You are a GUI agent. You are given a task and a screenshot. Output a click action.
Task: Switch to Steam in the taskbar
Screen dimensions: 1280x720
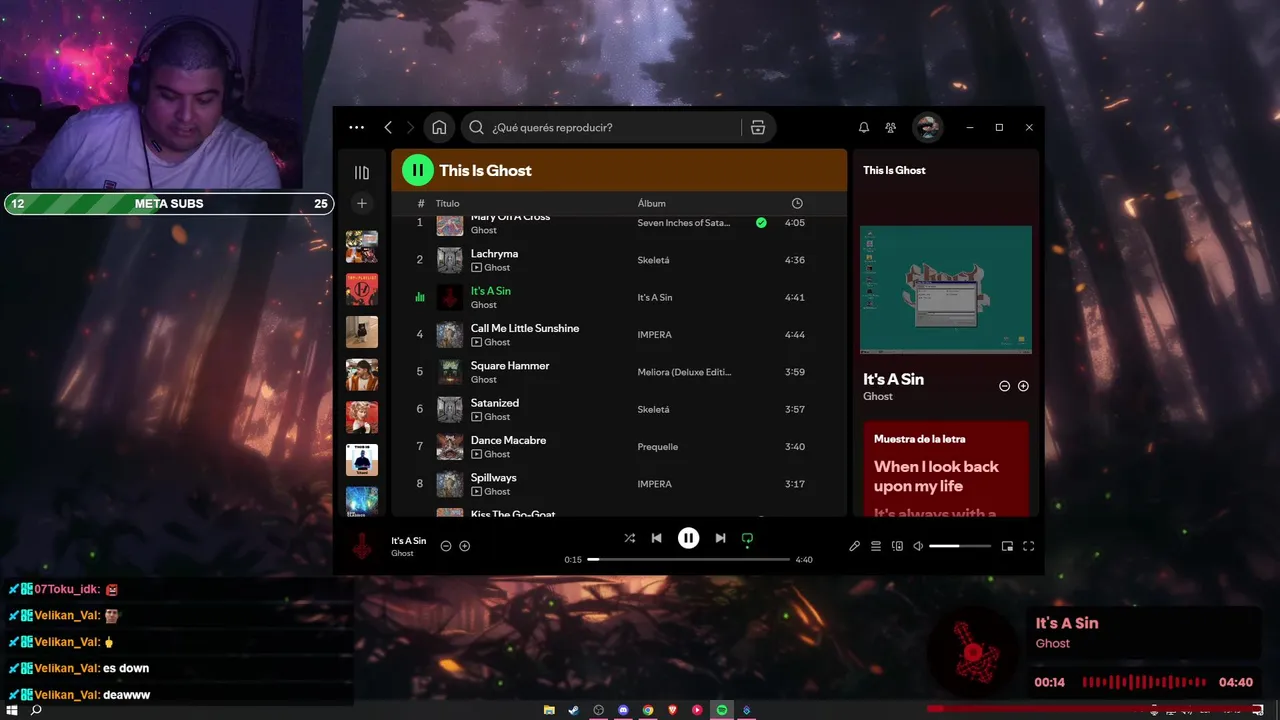(574, 710)
